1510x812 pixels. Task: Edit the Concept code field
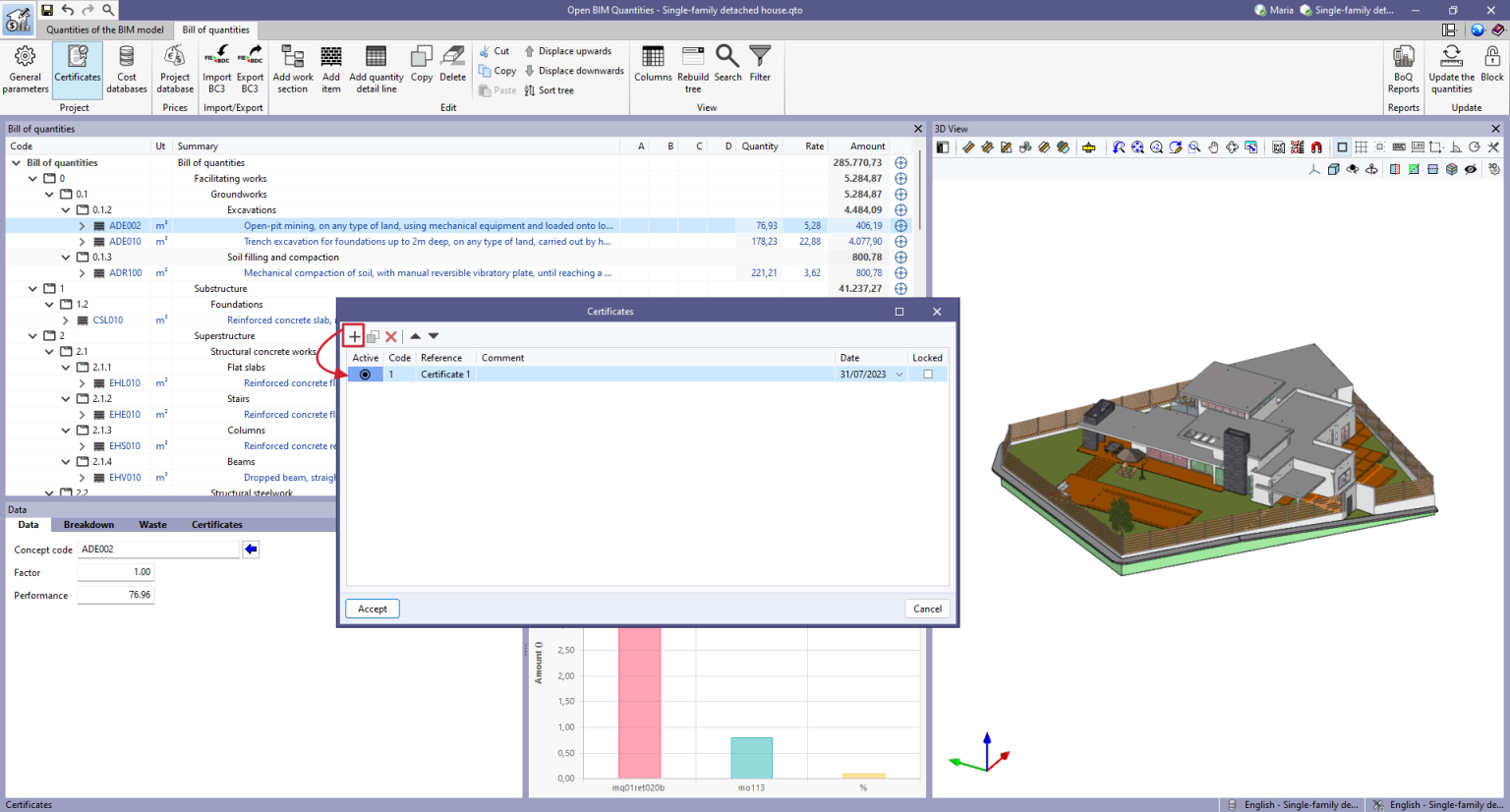tap(158, 550)
